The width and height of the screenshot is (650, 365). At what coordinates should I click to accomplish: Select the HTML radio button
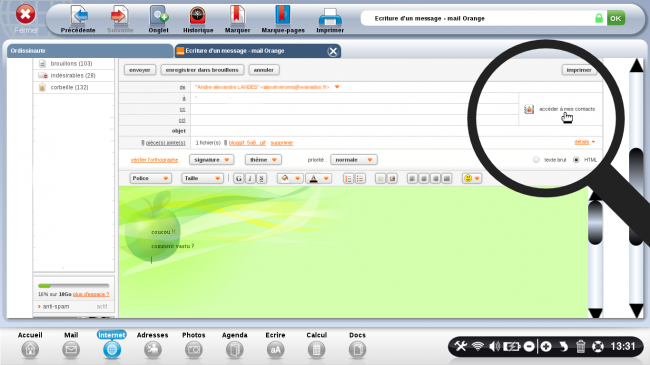pyautogui.click(x=576, y=160)
